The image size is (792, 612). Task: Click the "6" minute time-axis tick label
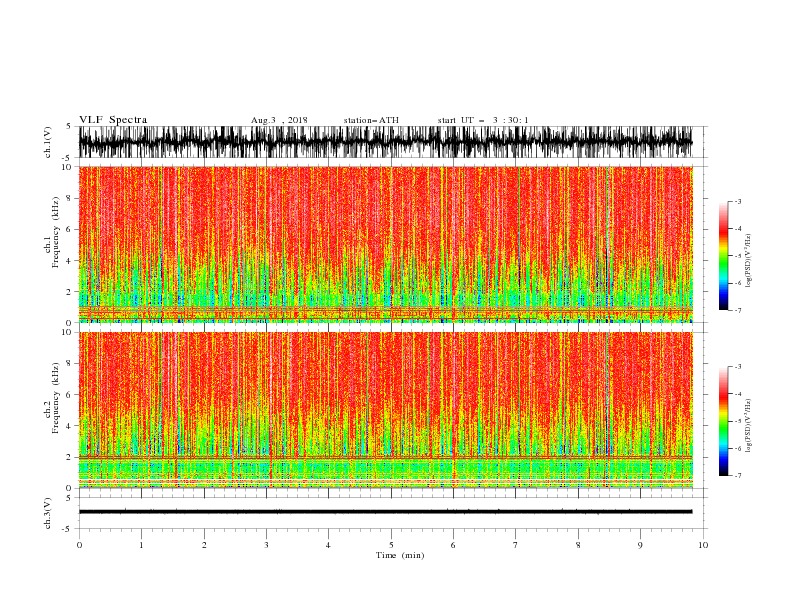(x=453, y=545)
